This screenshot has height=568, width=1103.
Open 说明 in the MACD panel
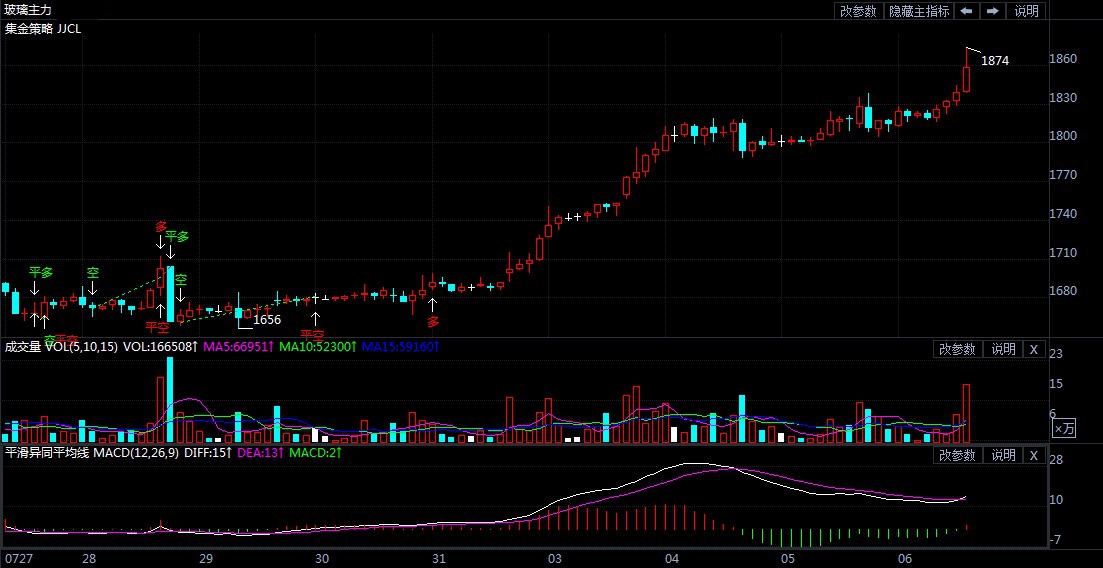1003,455
